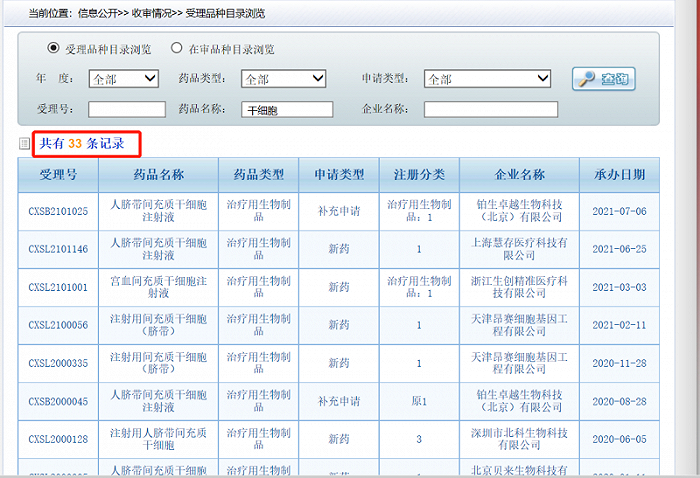Viewport: 700px width, 478px height.
Task: Click the 受理号 column header
Action: pyautogui.click(x=58, y=175)
